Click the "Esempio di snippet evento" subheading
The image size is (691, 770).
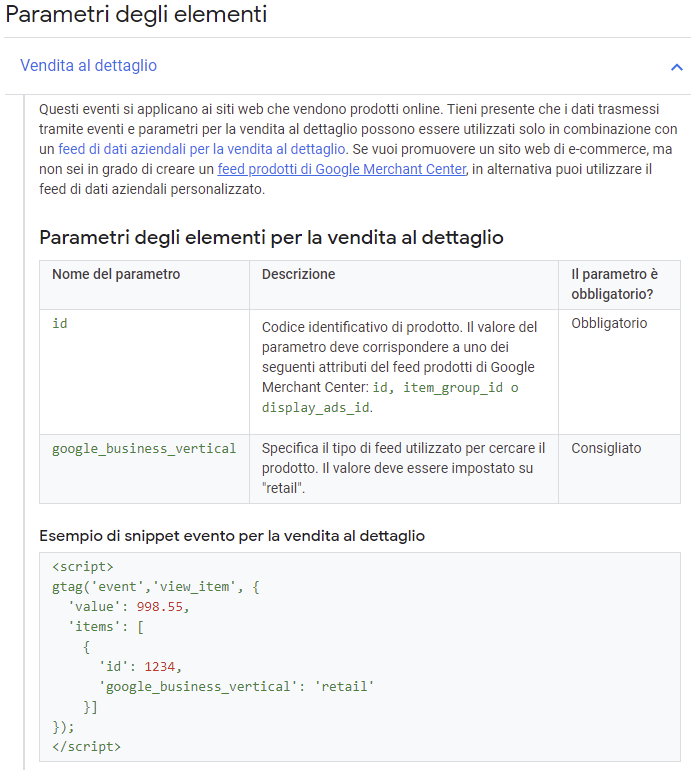tap(232, 536)
